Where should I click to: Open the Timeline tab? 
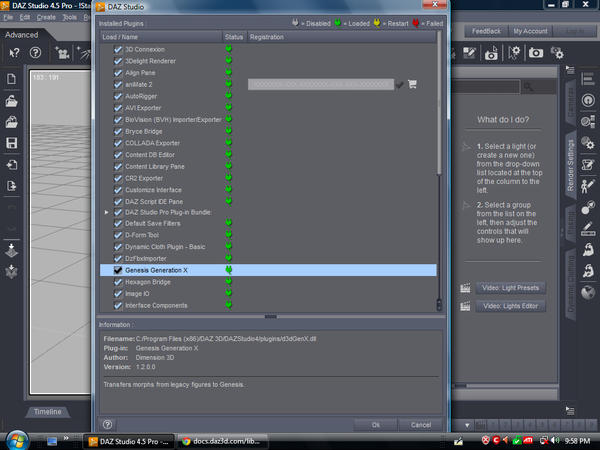(x=47, y=412)
